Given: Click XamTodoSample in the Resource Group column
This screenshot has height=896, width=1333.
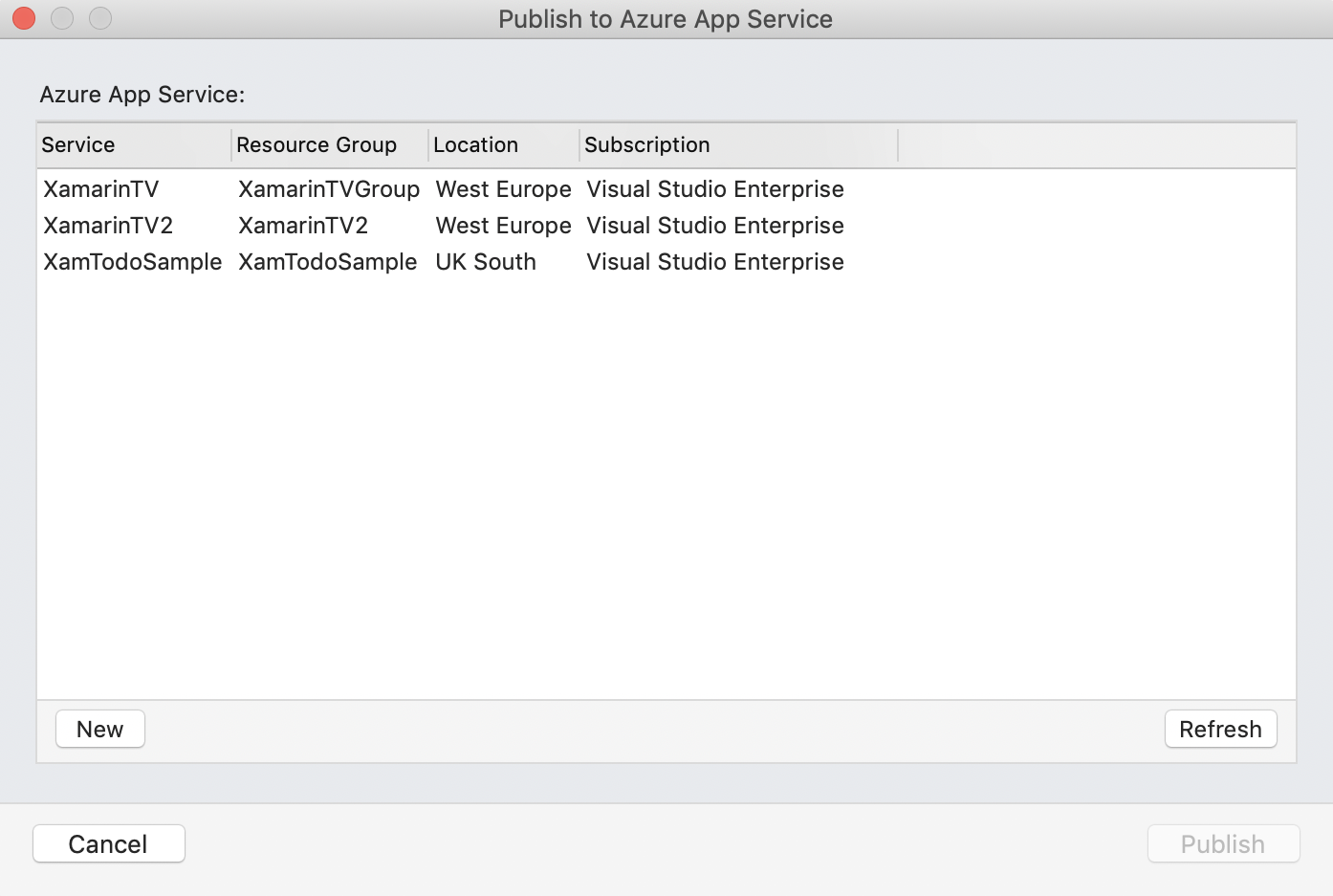Looking at the screenshot, I should tap(328, 262).
